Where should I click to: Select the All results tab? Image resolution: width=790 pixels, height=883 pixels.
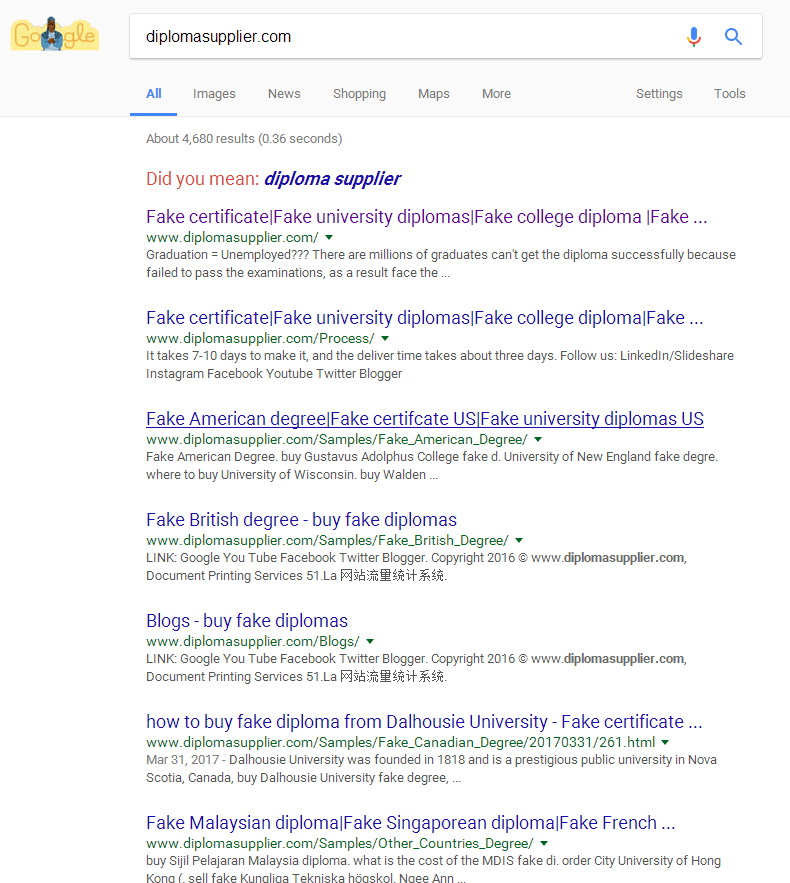pos(154,93)
